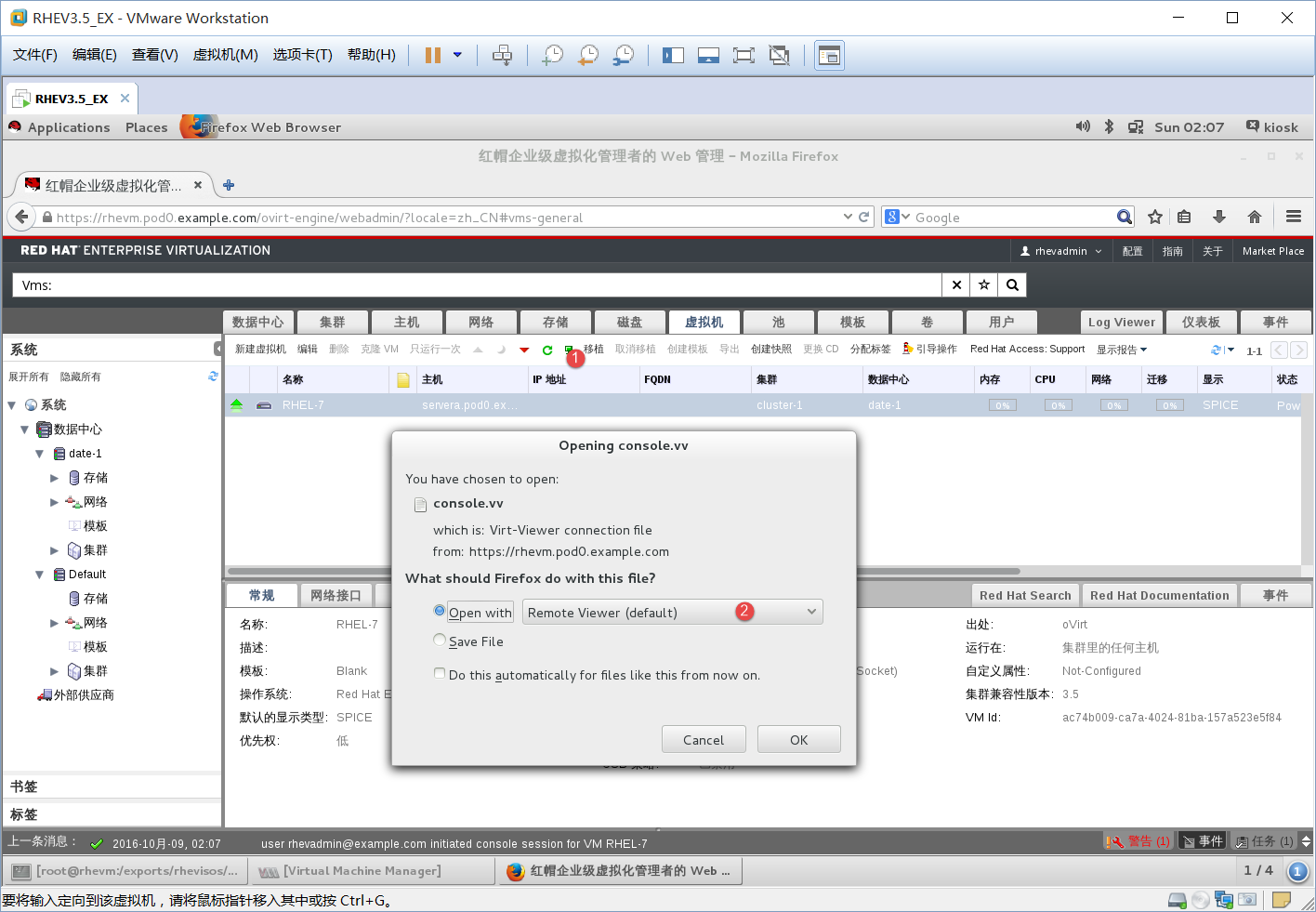Go to the Firefox home page
Viewport: 1316px width, 912px height.
1255,217
